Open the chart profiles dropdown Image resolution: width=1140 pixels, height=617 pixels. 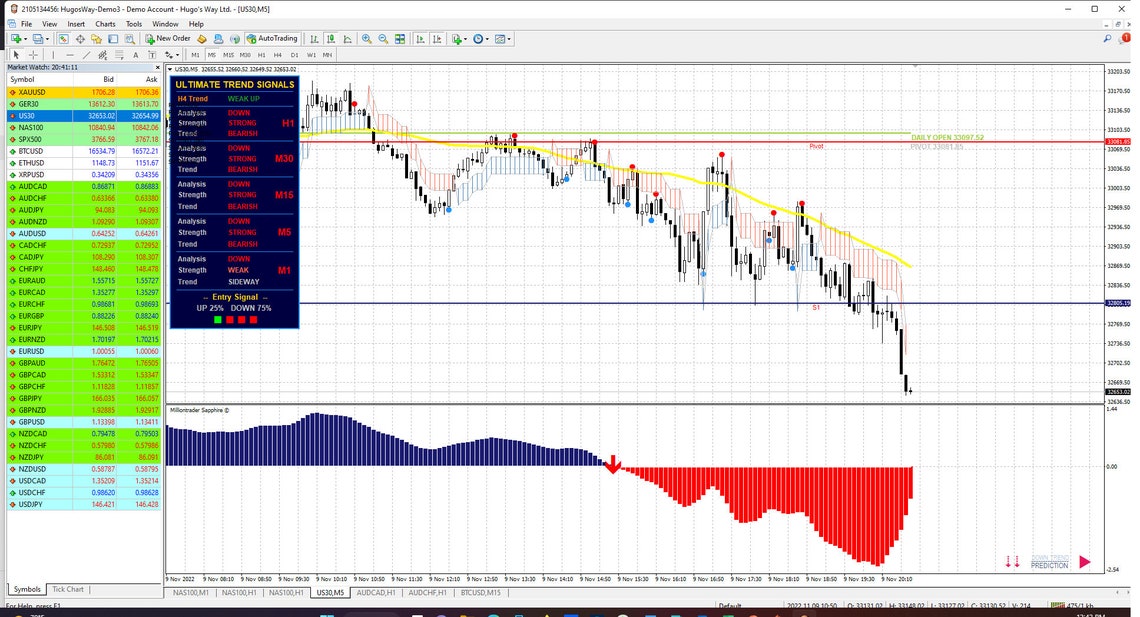click(x=48, y=38)
